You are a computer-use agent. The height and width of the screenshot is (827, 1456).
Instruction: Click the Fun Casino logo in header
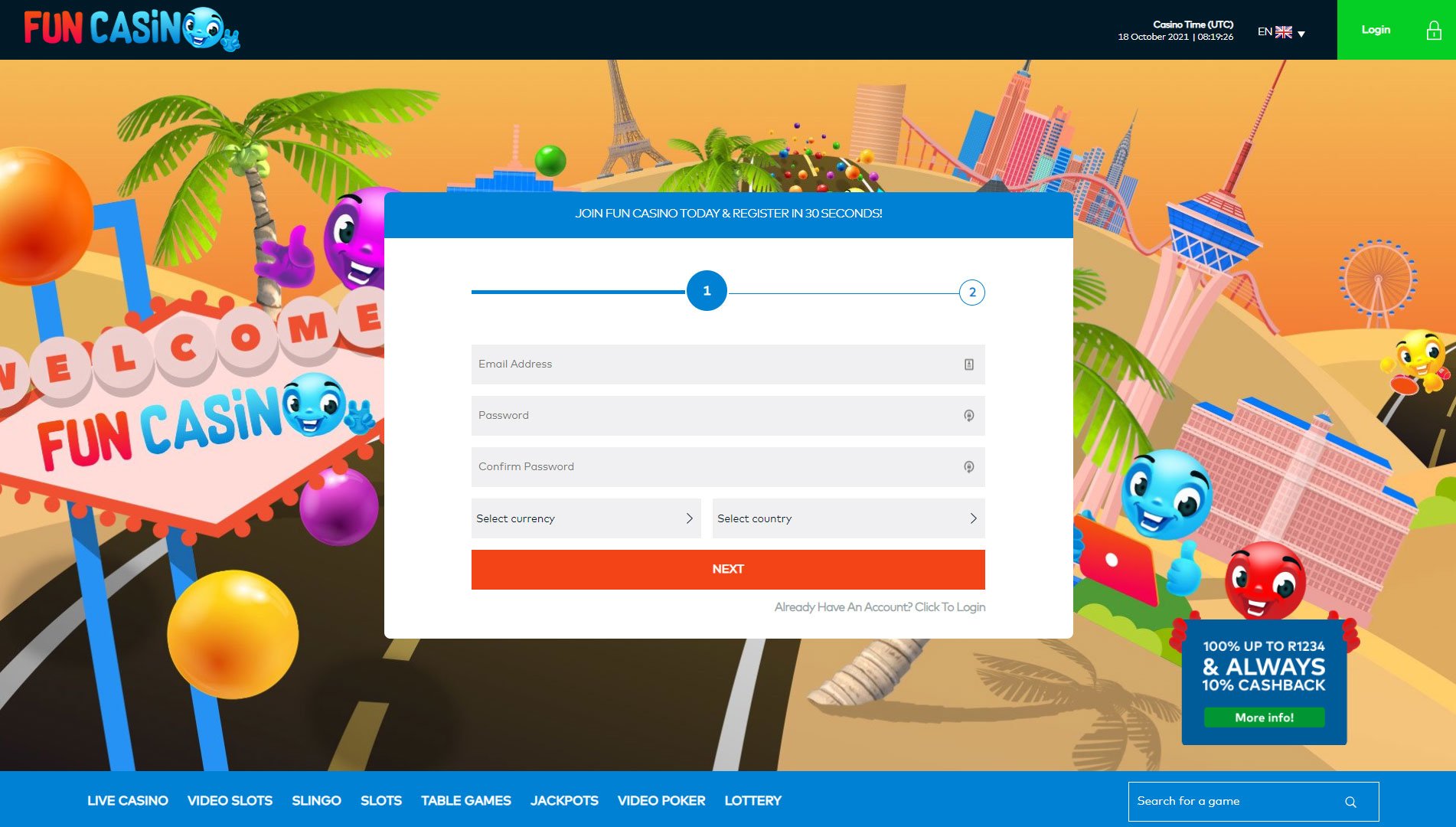point(132,29)
